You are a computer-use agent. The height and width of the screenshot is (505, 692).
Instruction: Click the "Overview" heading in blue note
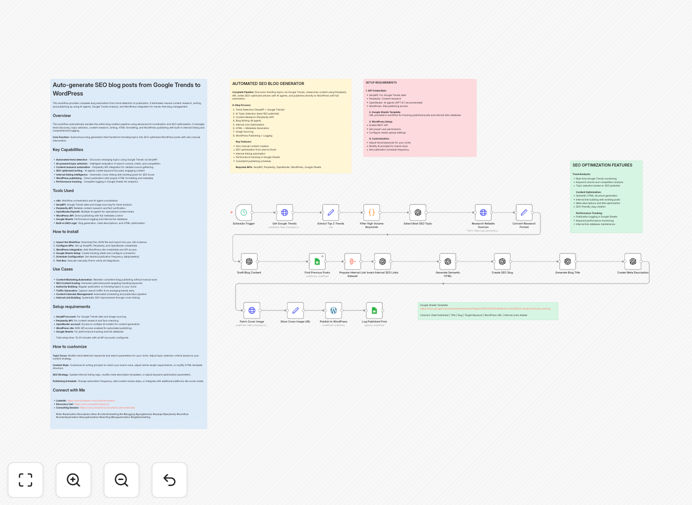coord(62,116)
